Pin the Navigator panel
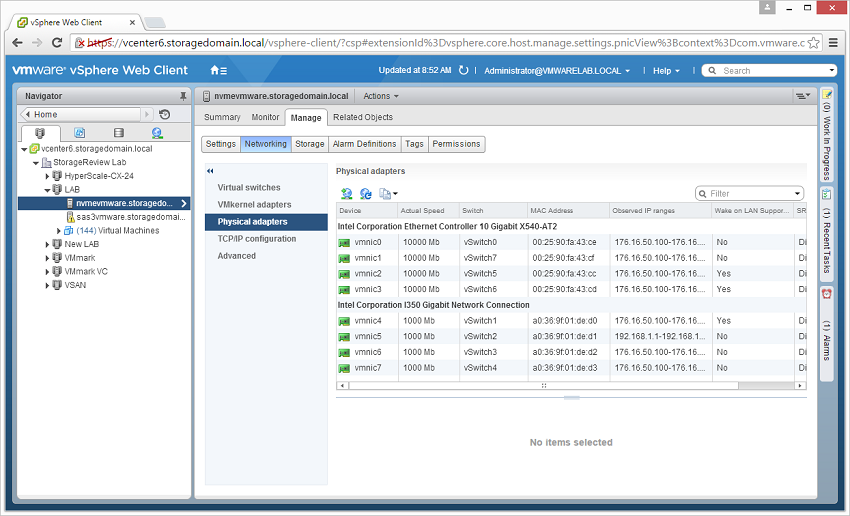 point(183,96)
